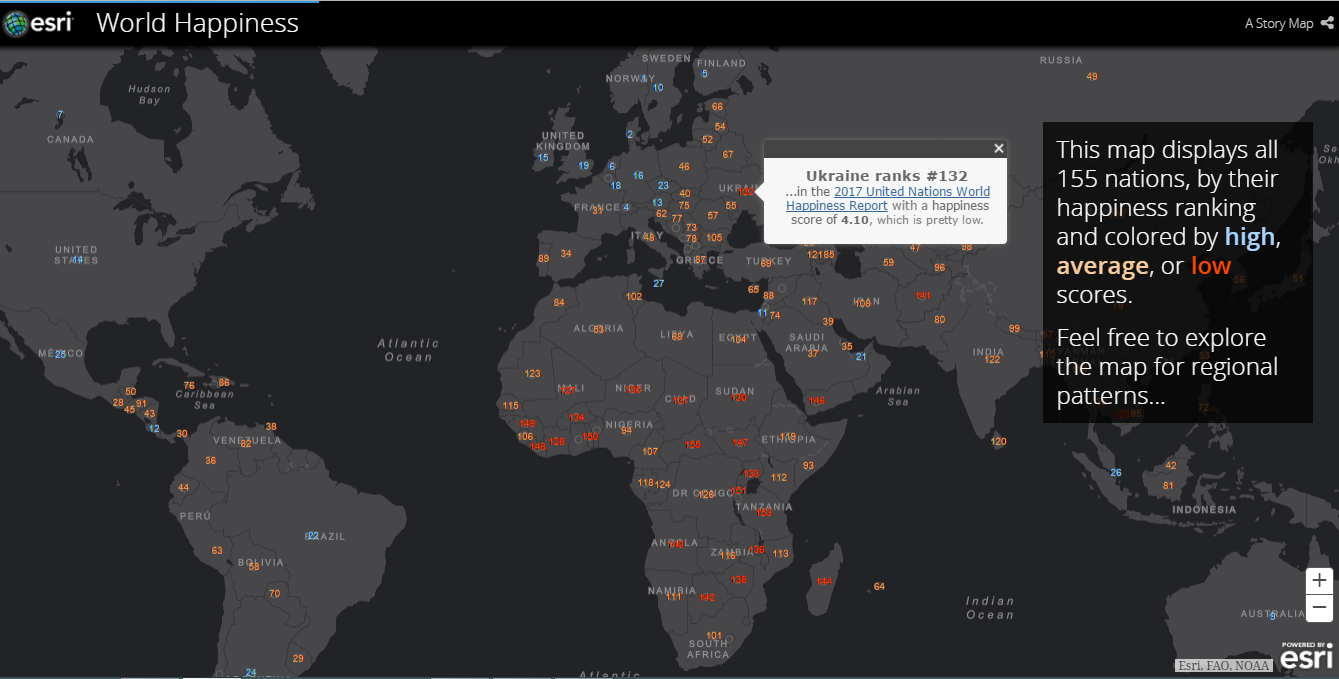1339x679 pixels.
Task: Click marker 5 in Finland
Action: tap(705, 74)
